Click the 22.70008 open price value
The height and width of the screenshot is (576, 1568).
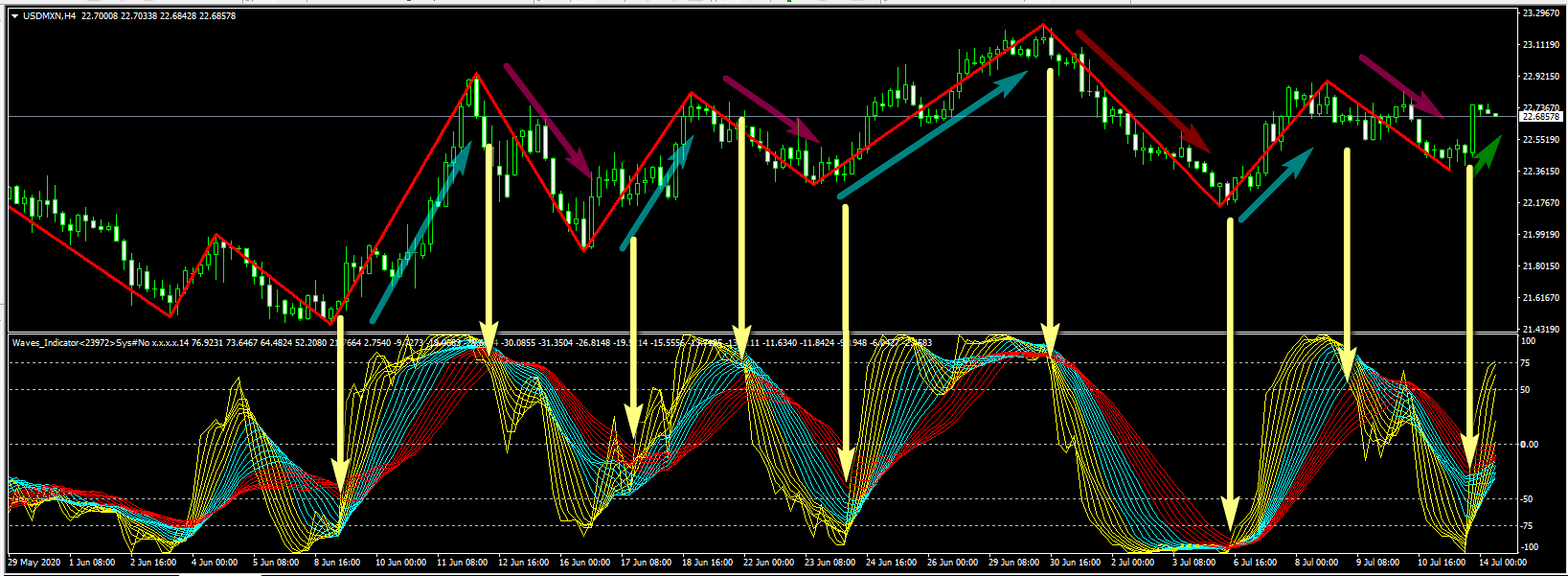[101, 16]
